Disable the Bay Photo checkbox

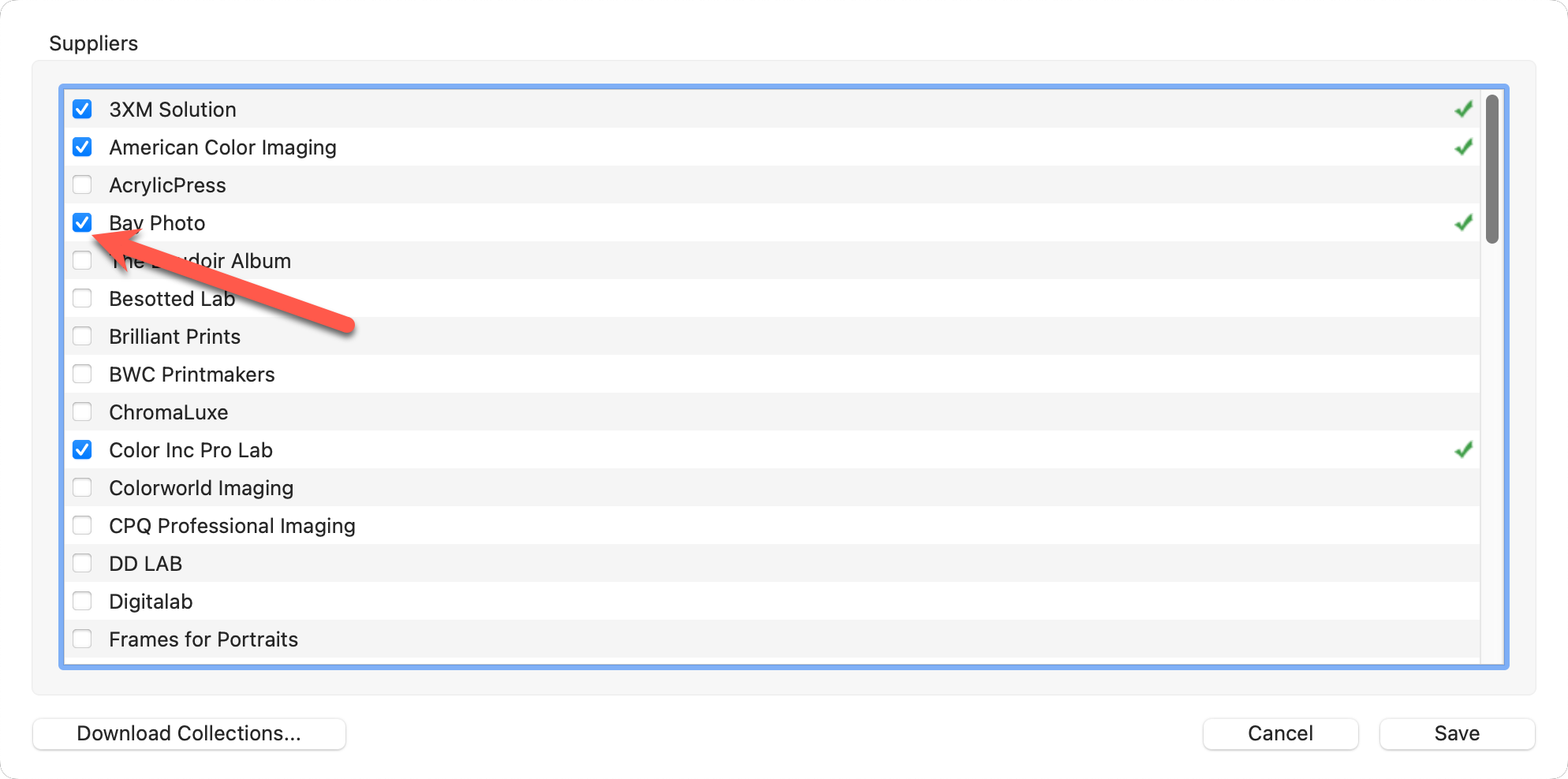[82, 223]
